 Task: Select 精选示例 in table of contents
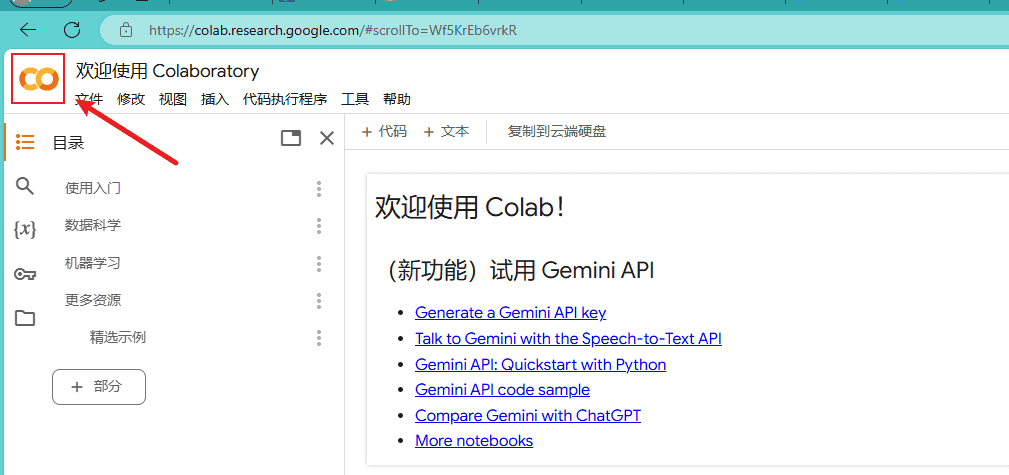click(x=118, y=338)
